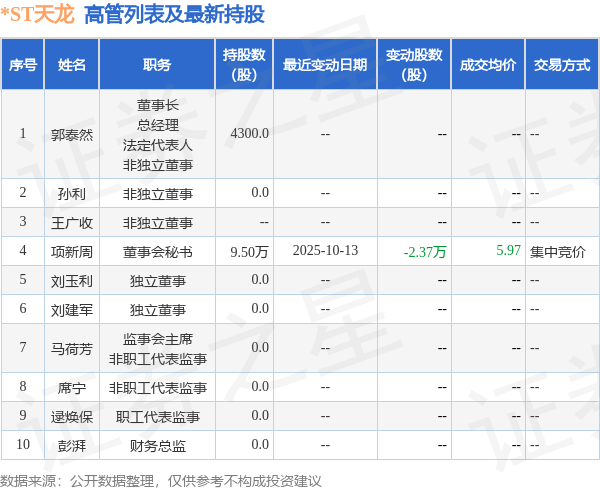The image size is (600, 490).
Task: Click the 职务 column header
Action: point(157,65)
